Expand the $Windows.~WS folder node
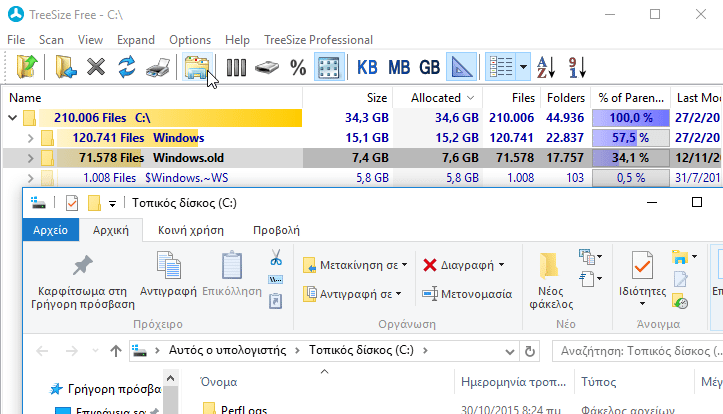The image size is (723, 414). click(x=30, y=178)
